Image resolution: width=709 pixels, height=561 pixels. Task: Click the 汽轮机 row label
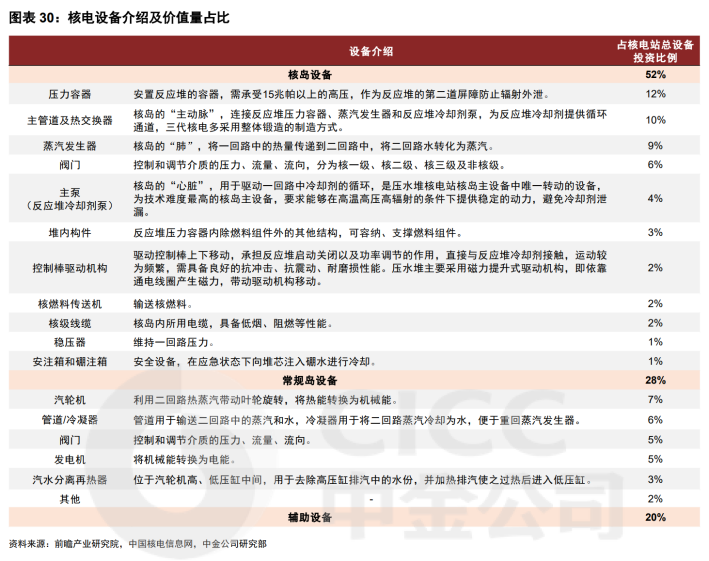70,400
